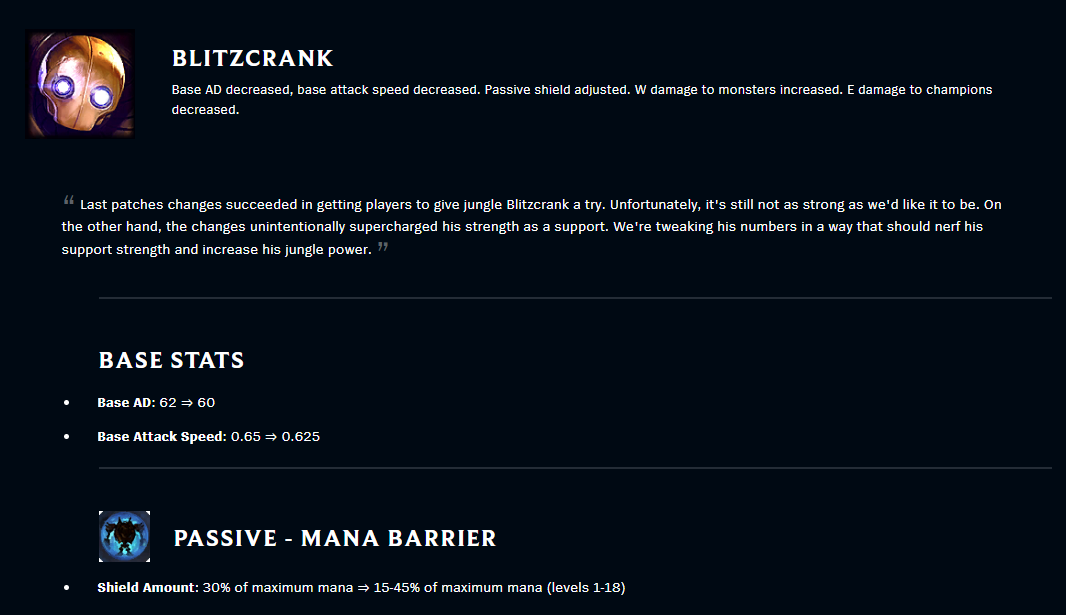Click the opening quotation mark icon
The width and height of the screenshot is (1066, 615).
tap(69, 200)
